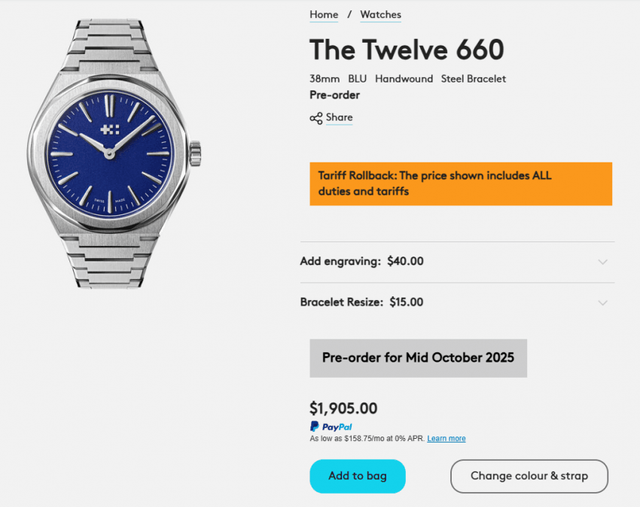The image size is (640, 507).
Task: Click the Share text link
Action: [339, 118]
